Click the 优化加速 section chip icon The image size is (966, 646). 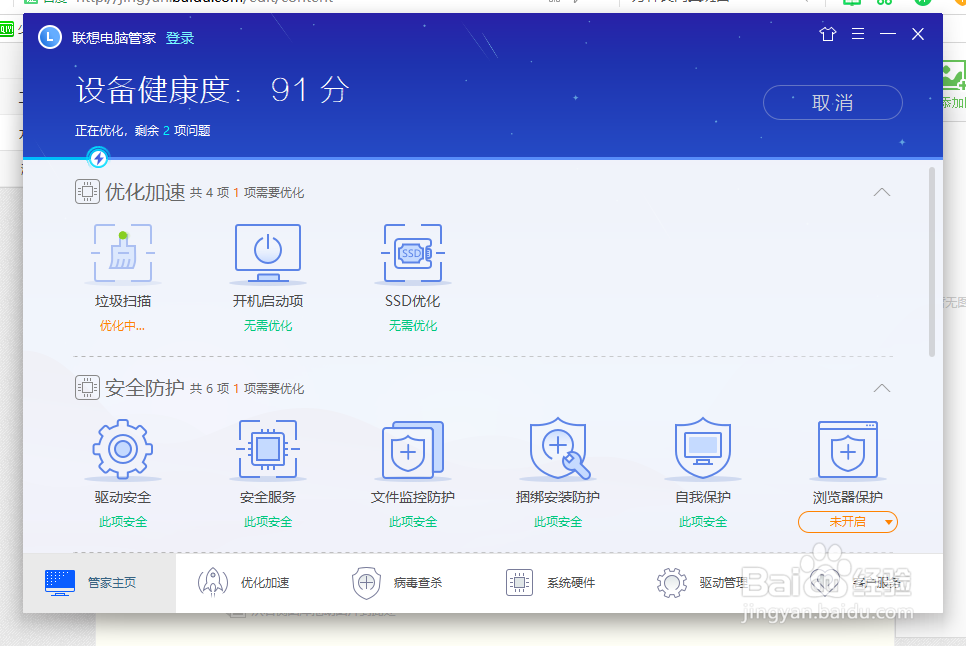point(87,192)
